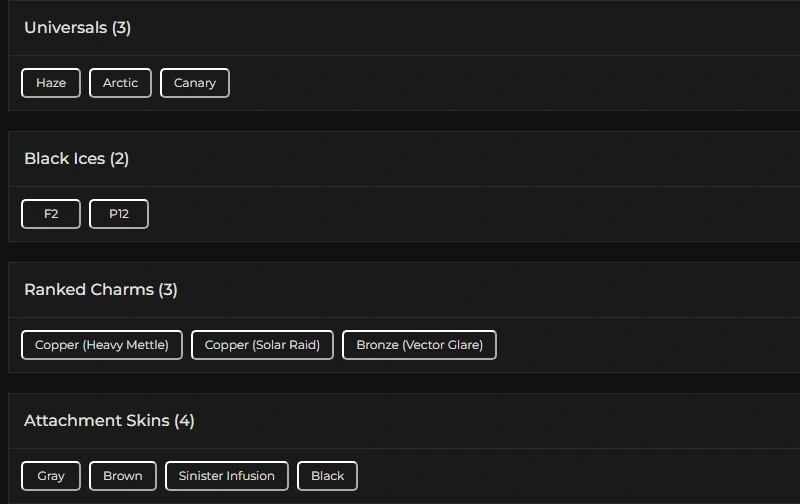The height and width of the screenshot is (504, 800).
Task: Click the Universals (3) section header
Action: coord(78,28)
